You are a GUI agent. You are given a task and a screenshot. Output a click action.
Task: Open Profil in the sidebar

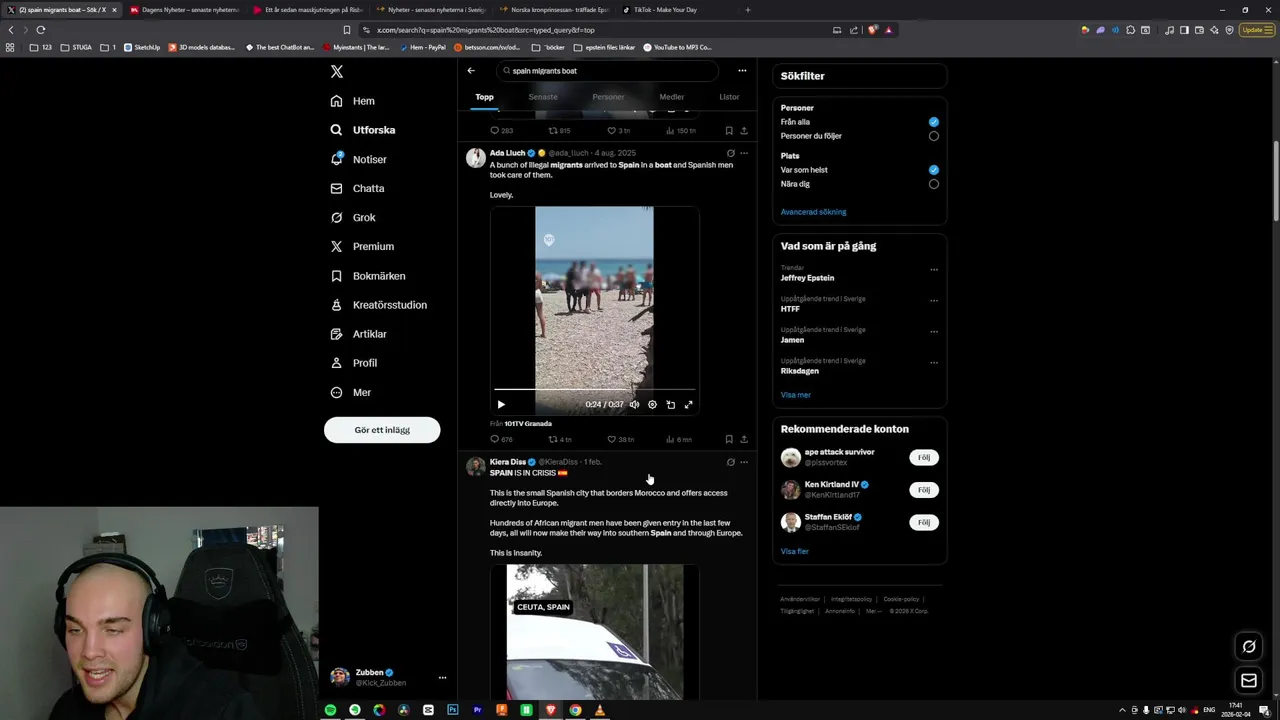coord(354,363)
